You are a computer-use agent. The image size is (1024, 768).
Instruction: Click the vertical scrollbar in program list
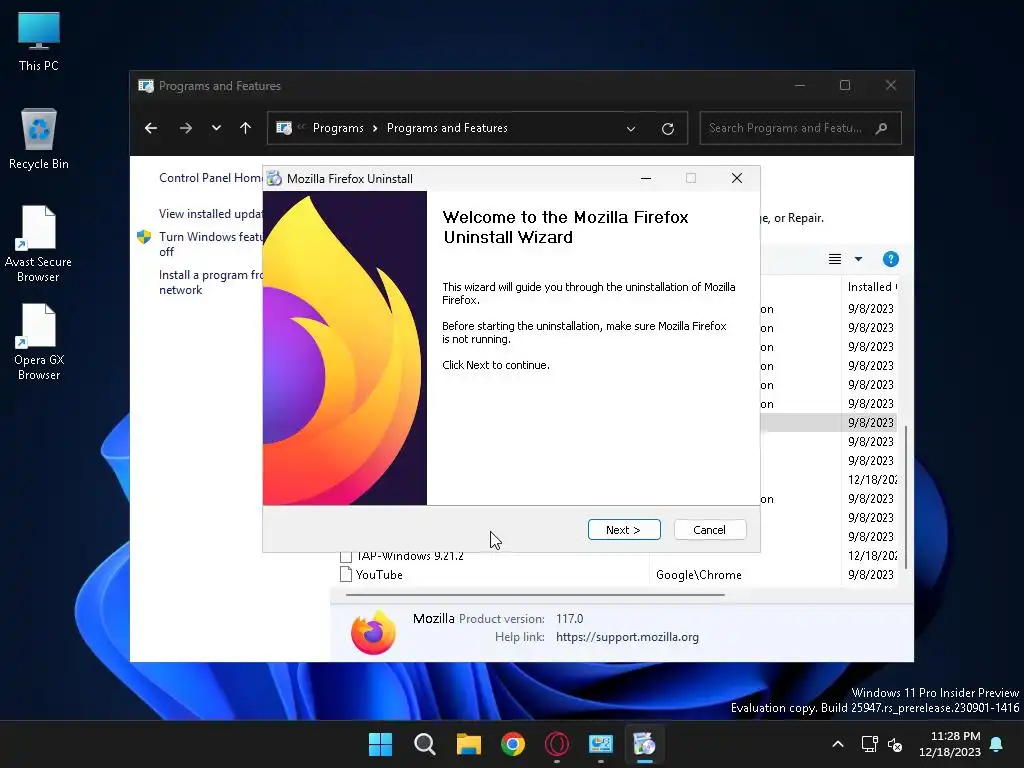(906, 496)
